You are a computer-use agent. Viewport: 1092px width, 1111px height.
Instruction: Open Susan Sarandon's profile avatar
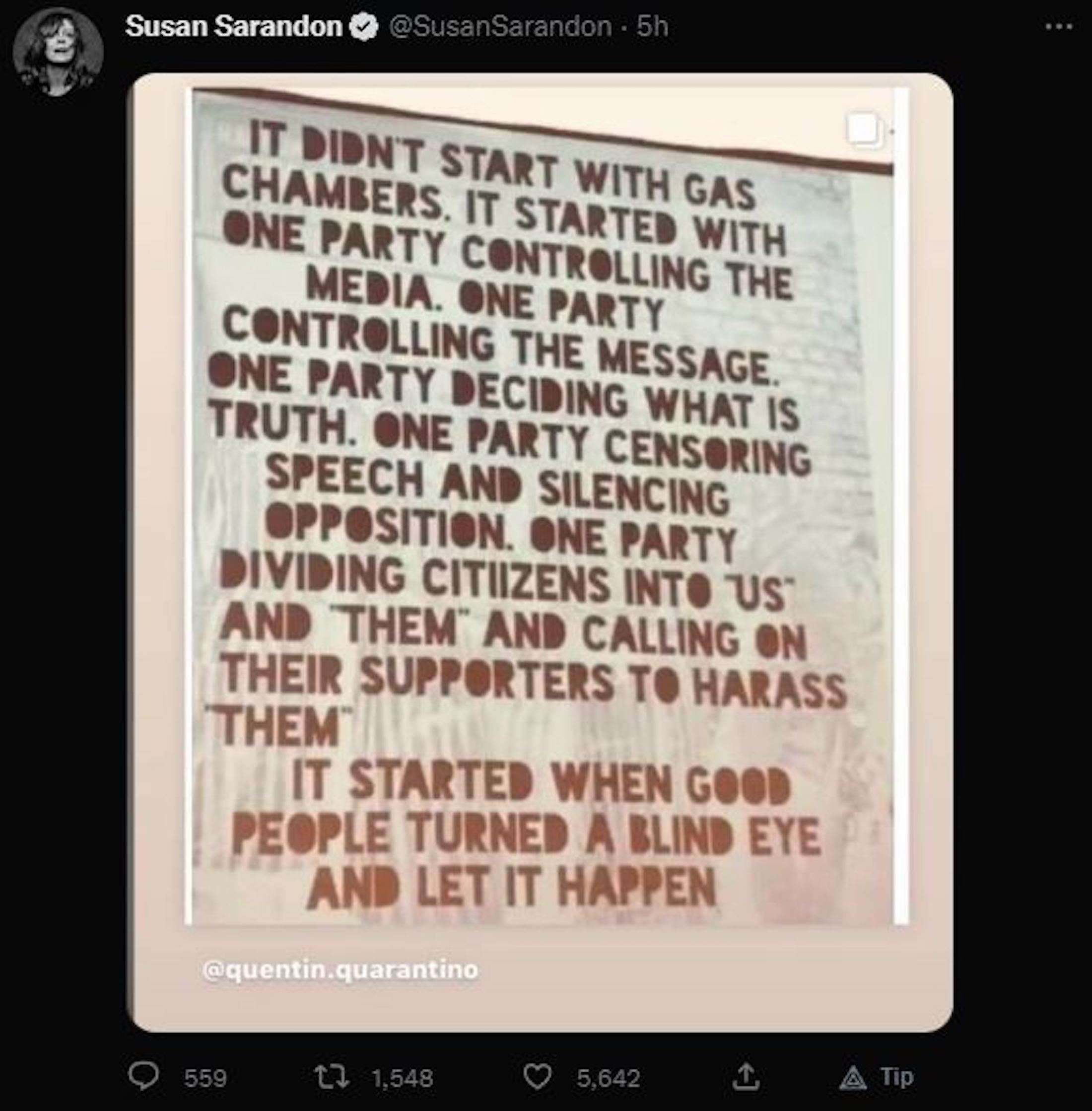click(x=58, y=52)
